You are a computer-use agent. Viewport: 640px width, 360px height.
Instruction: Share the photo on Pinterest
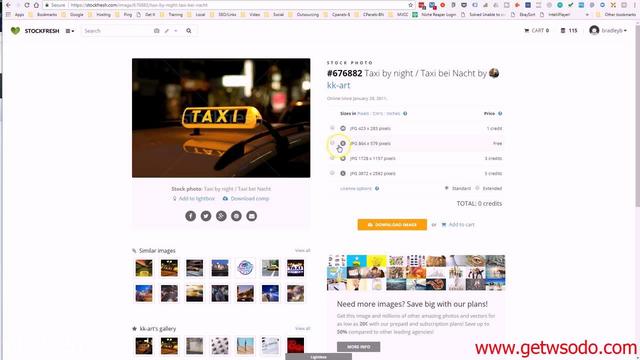(236, 216)
